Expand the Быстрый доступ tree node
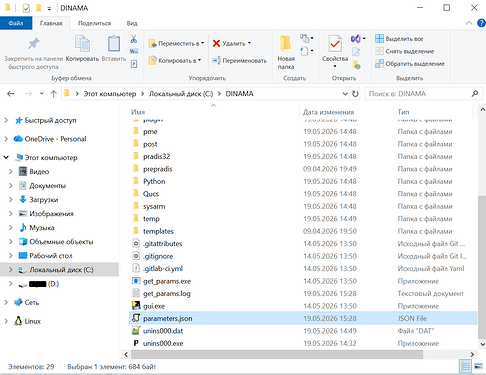486x375 pixels. click(x=6, y=120)
